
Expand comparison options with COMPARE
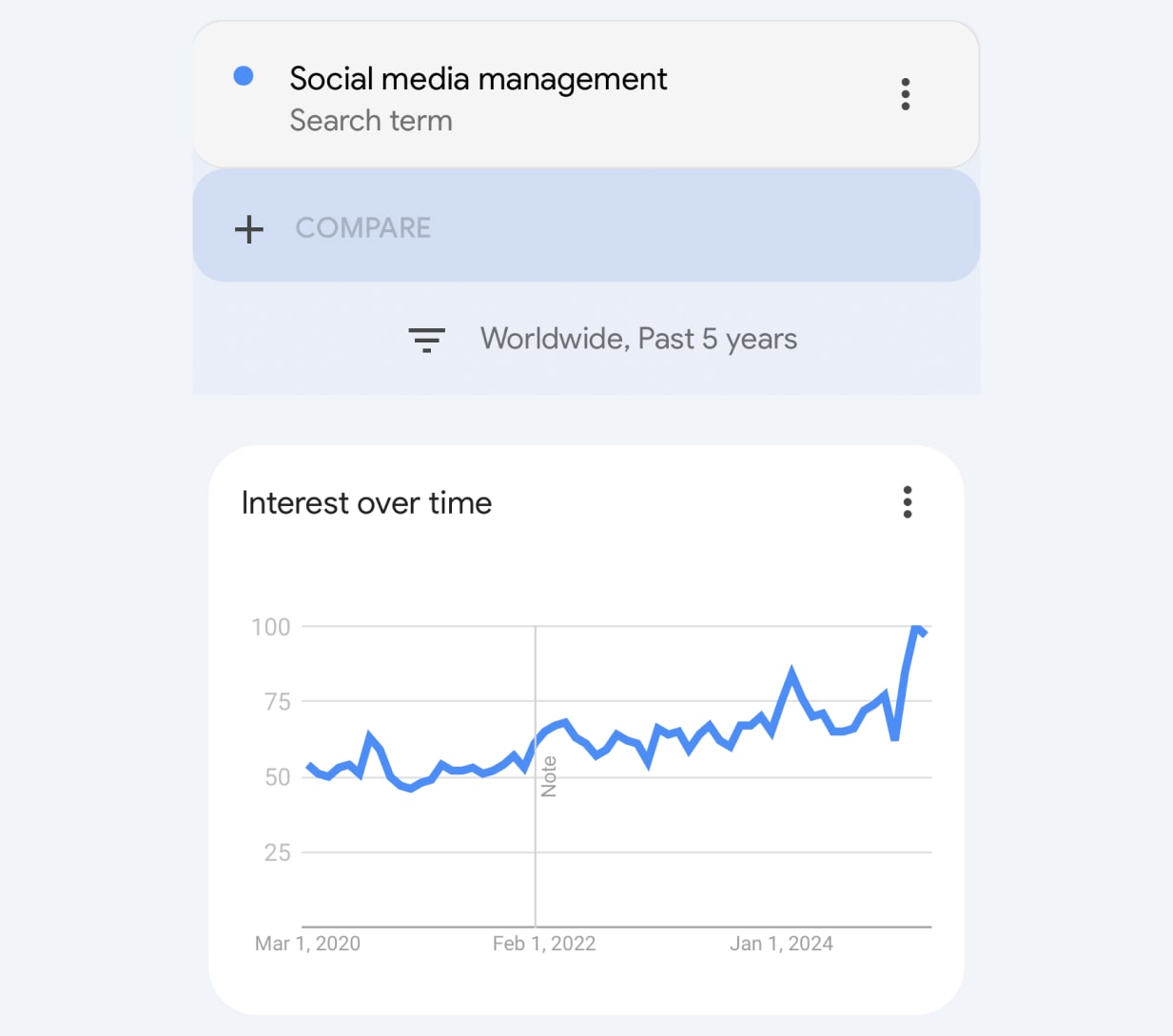pos(363,228)
